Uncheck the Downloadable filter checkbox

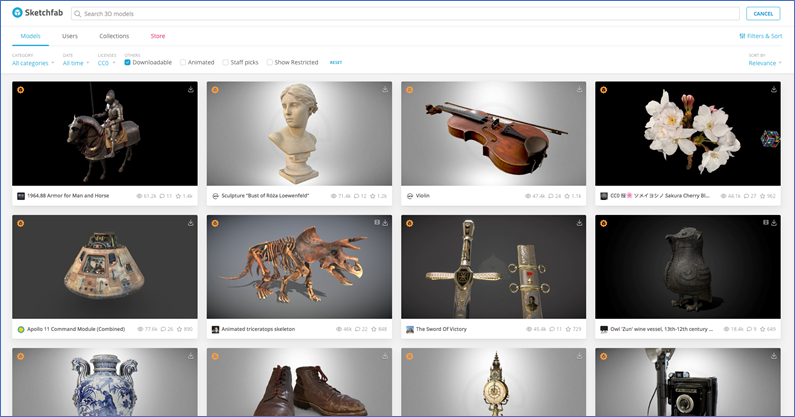click(x=128, y=62)
